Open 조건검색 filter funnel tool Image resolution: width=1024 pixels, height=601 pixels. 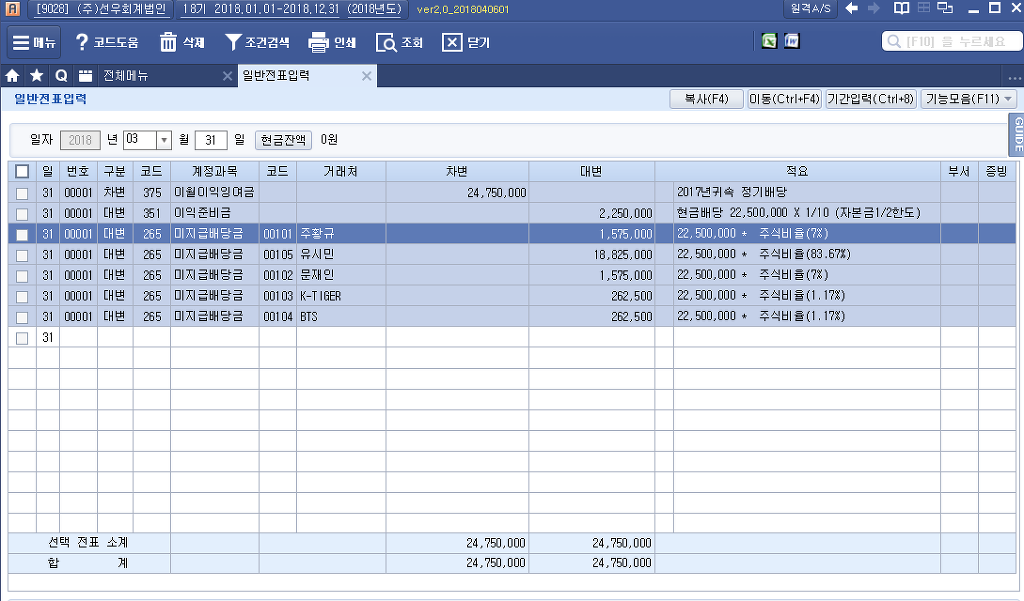[233, 42]
